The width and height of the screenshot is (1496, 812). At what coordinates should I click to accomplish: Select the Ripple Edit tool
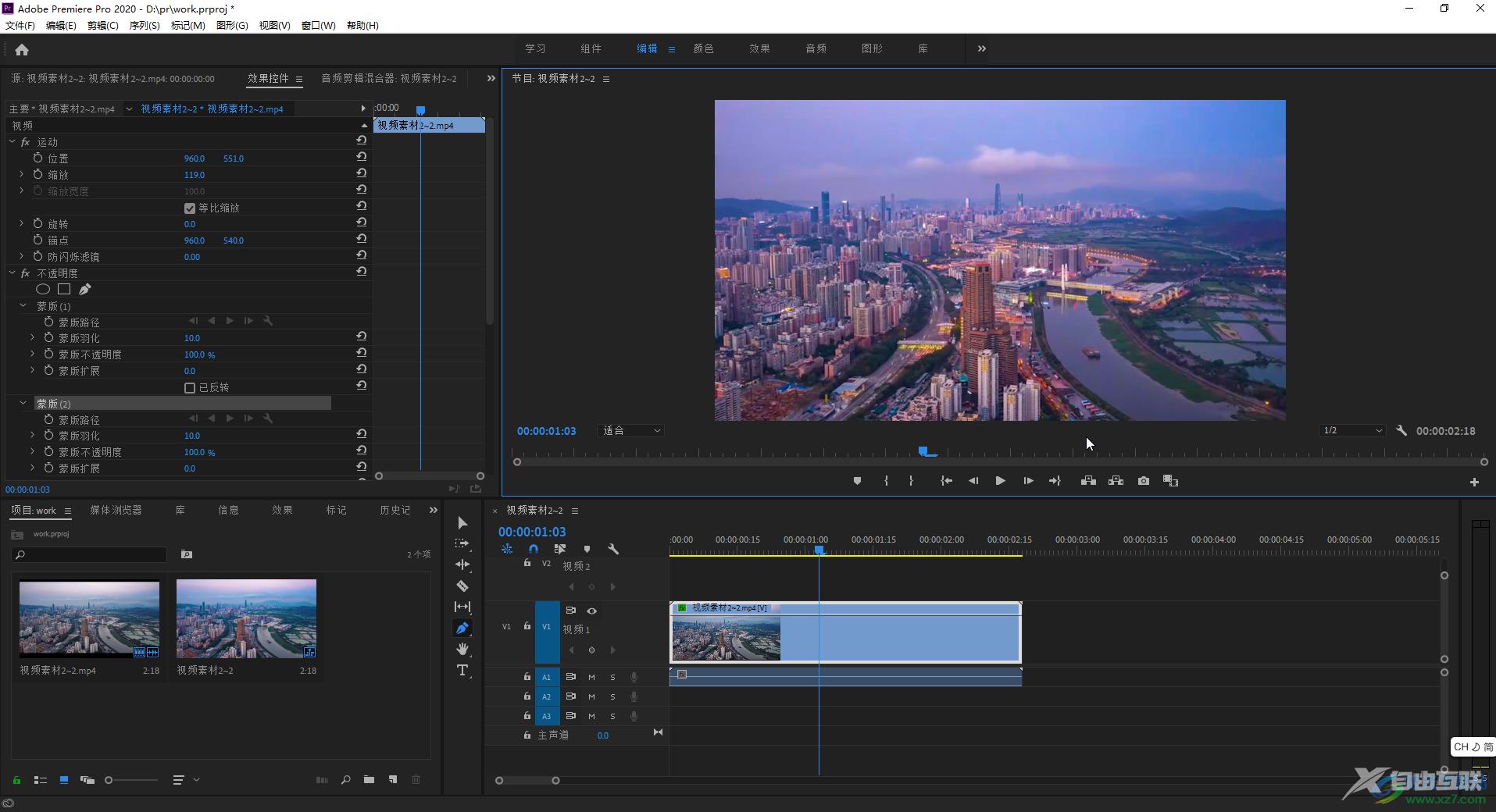[462, 564]
